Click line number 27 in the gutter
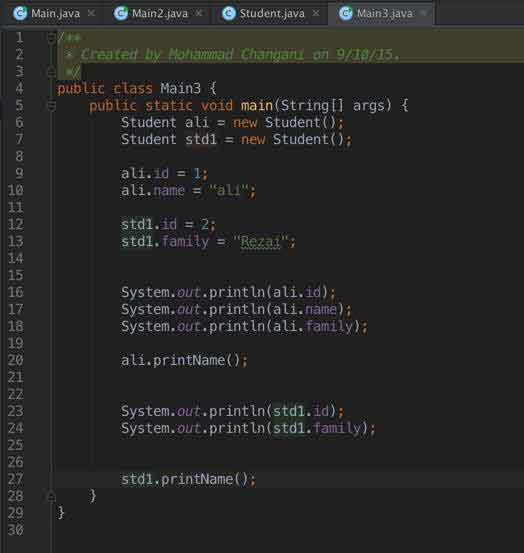This screenshot has width=524, height=553. [16, 479]
